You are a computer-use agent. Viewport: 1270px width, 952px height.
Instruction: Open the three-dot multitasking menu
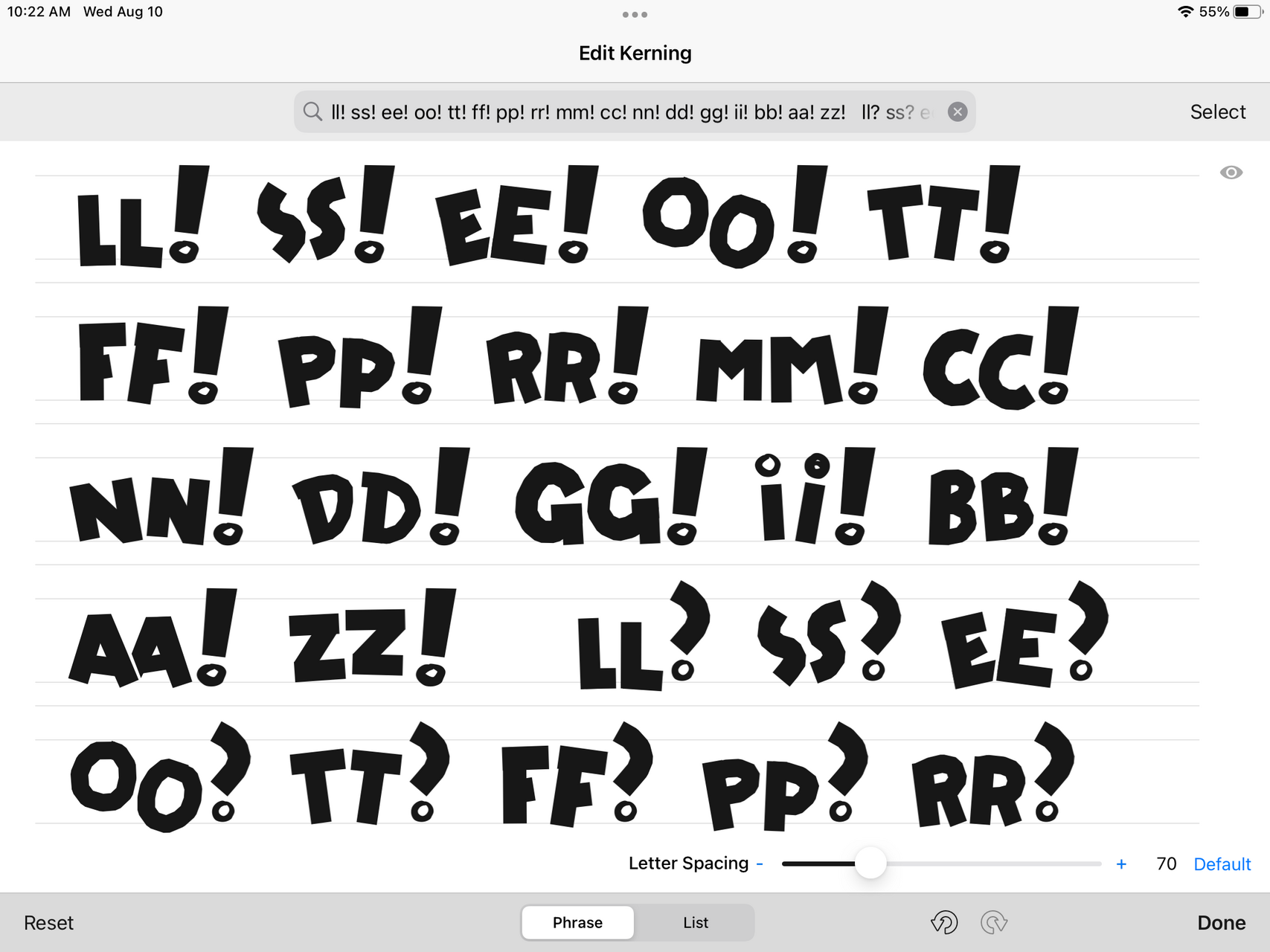[x=635, y=14]
